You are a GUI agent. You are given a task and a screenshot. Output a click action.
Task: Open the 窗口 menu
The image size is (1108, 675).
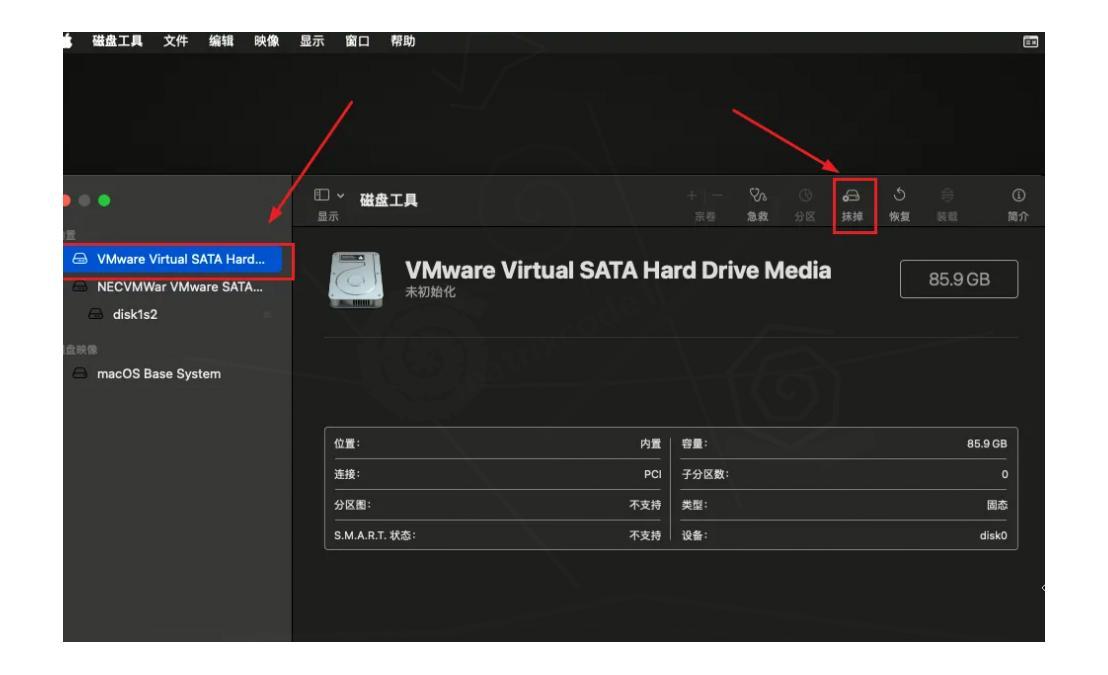point(358,41)
